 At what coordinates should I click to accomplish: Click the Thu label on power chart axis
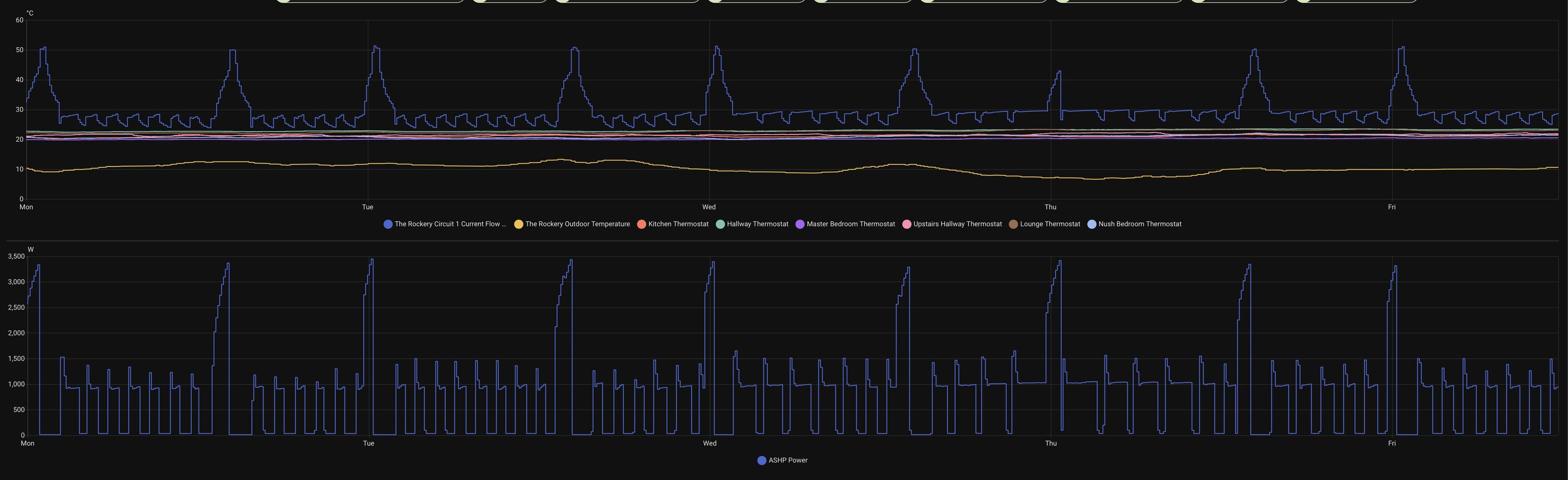click(x=1051, y=444)
